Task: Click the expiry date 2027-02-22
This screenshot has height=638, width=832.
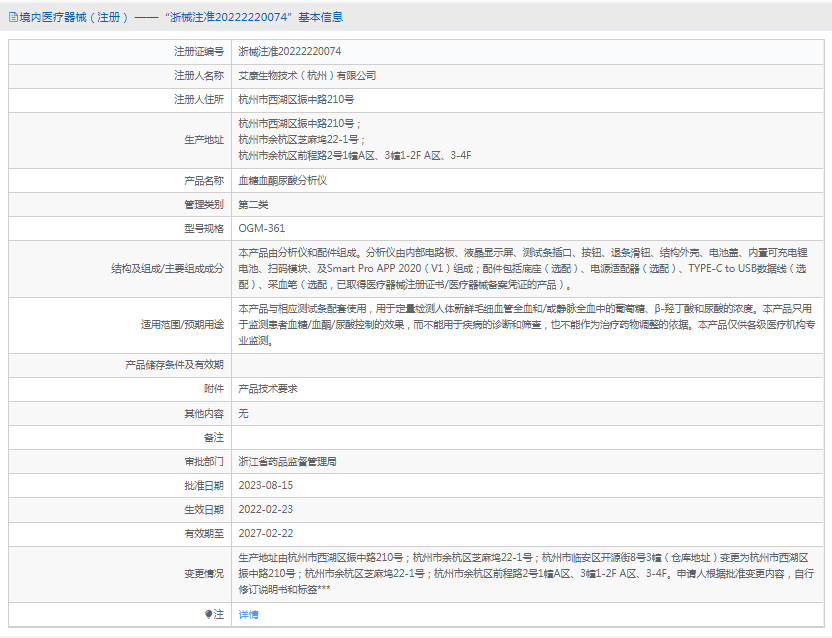Action: pyautogui.click(x=266, y=533)
